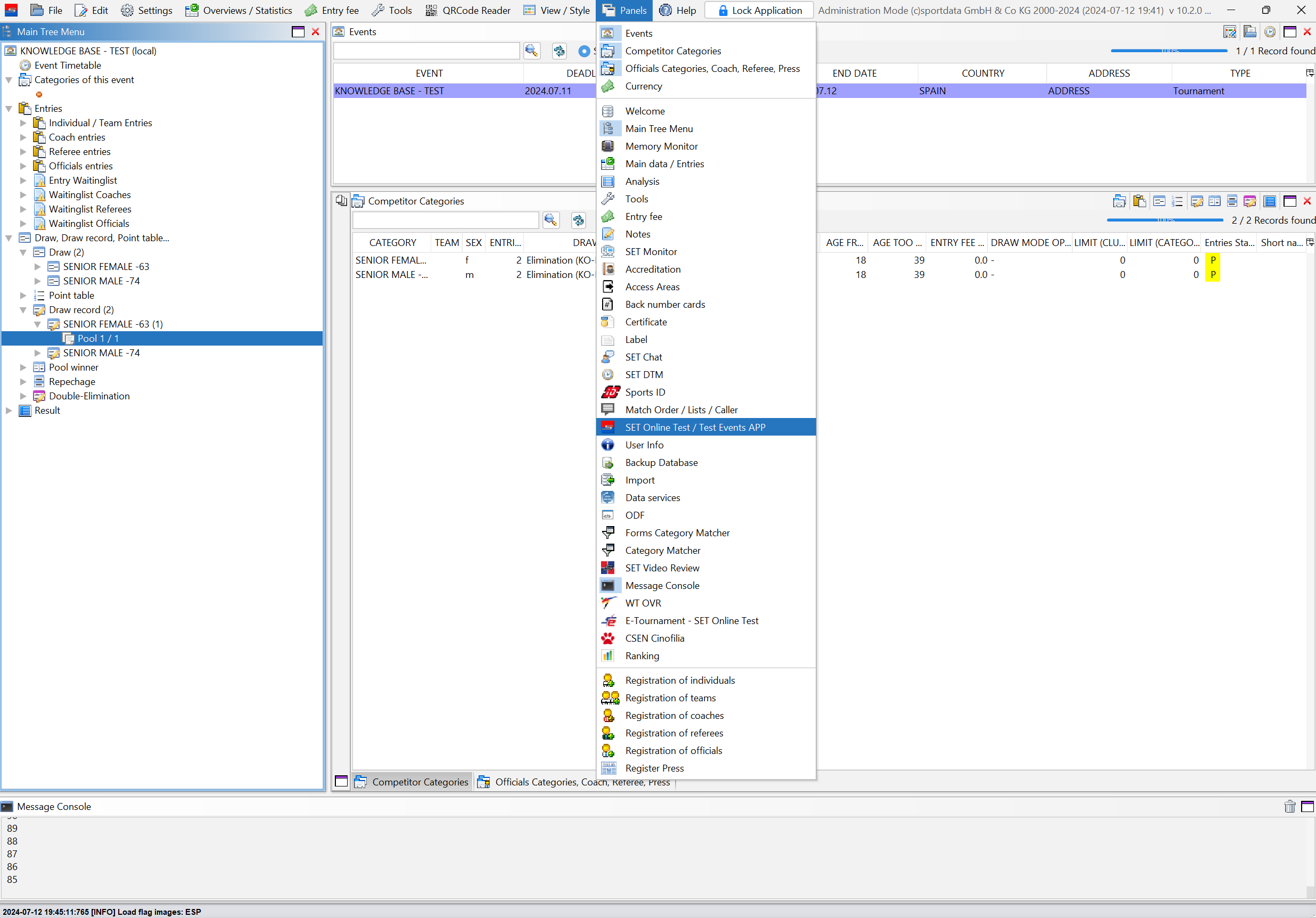Click the clipboard paste icon in Competitor Categories toolbar
1316x918 pixels.
pyautogui.click(x=1139, y=201)
